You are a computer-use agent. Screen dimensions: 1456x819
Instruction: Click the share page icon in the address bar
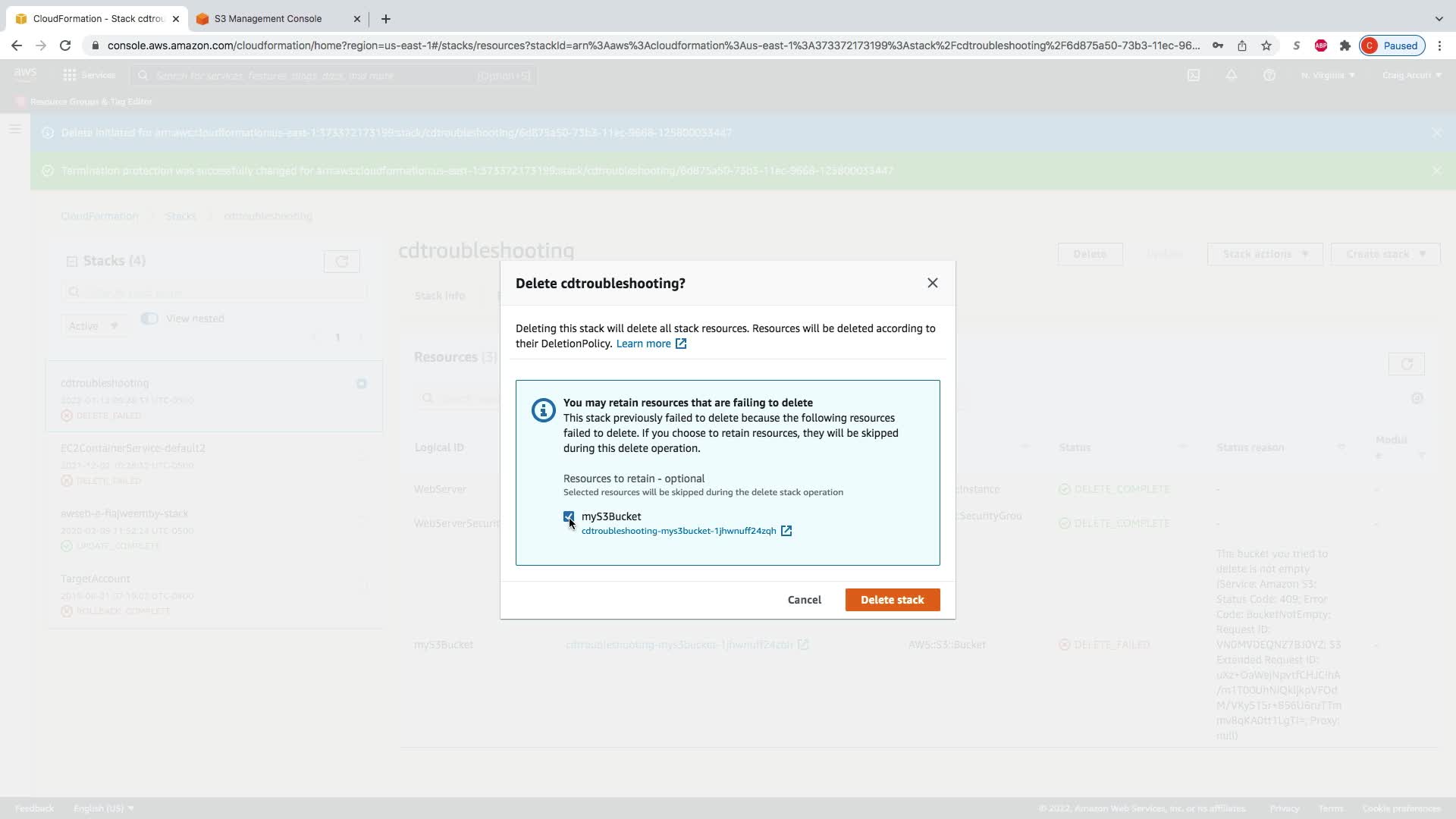[1242, 45]
